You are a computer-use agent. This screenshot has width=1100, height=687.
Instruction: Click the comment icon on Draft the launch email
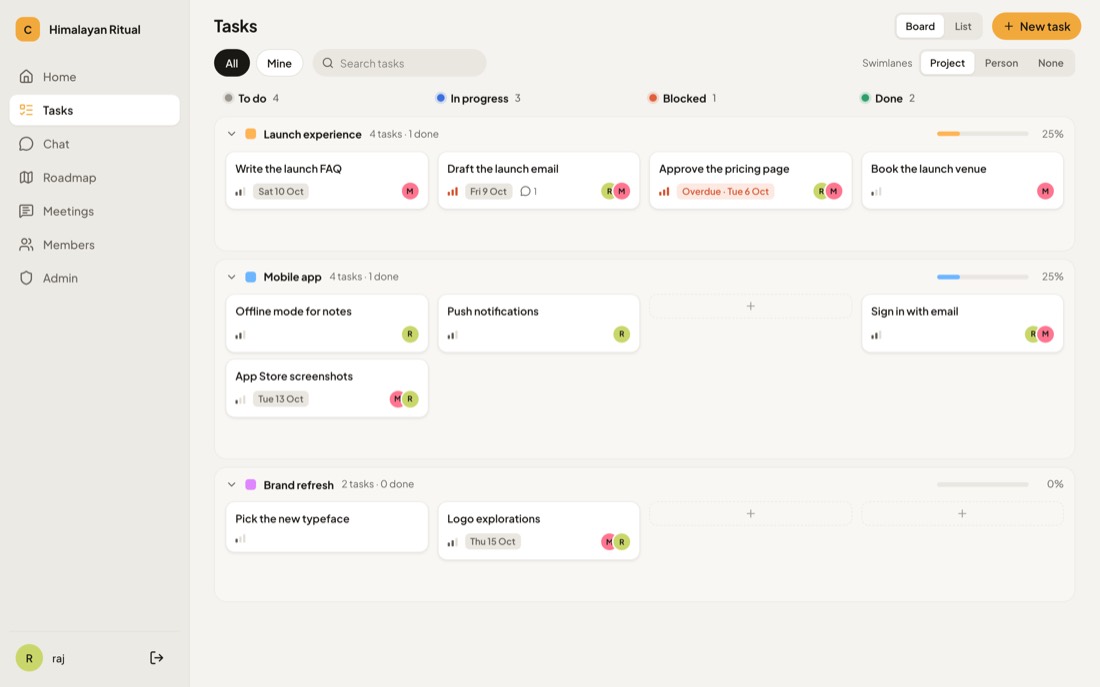point(525,191)
